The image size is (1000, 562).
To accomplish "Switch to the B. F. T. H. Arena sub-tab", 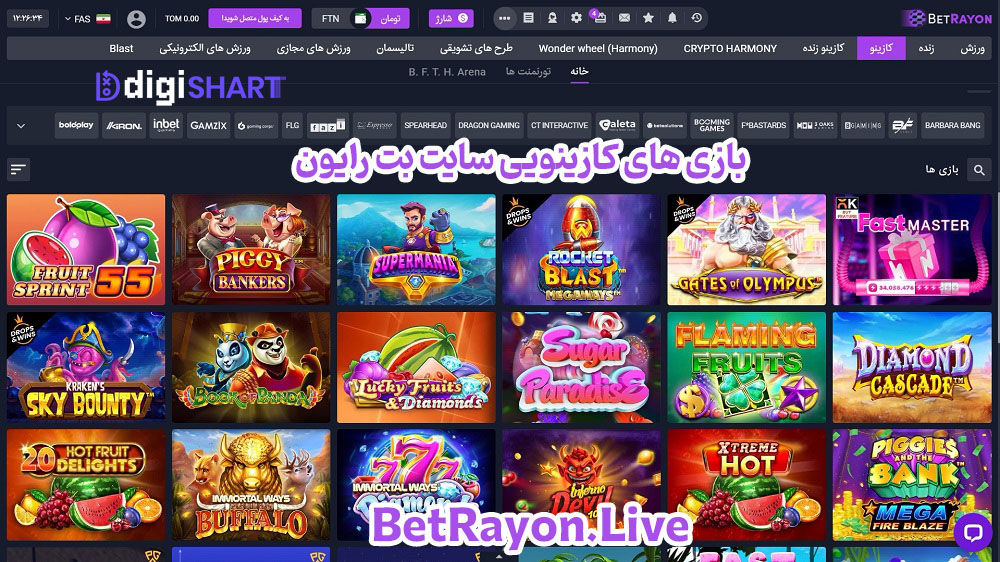I will pos(447,72).
